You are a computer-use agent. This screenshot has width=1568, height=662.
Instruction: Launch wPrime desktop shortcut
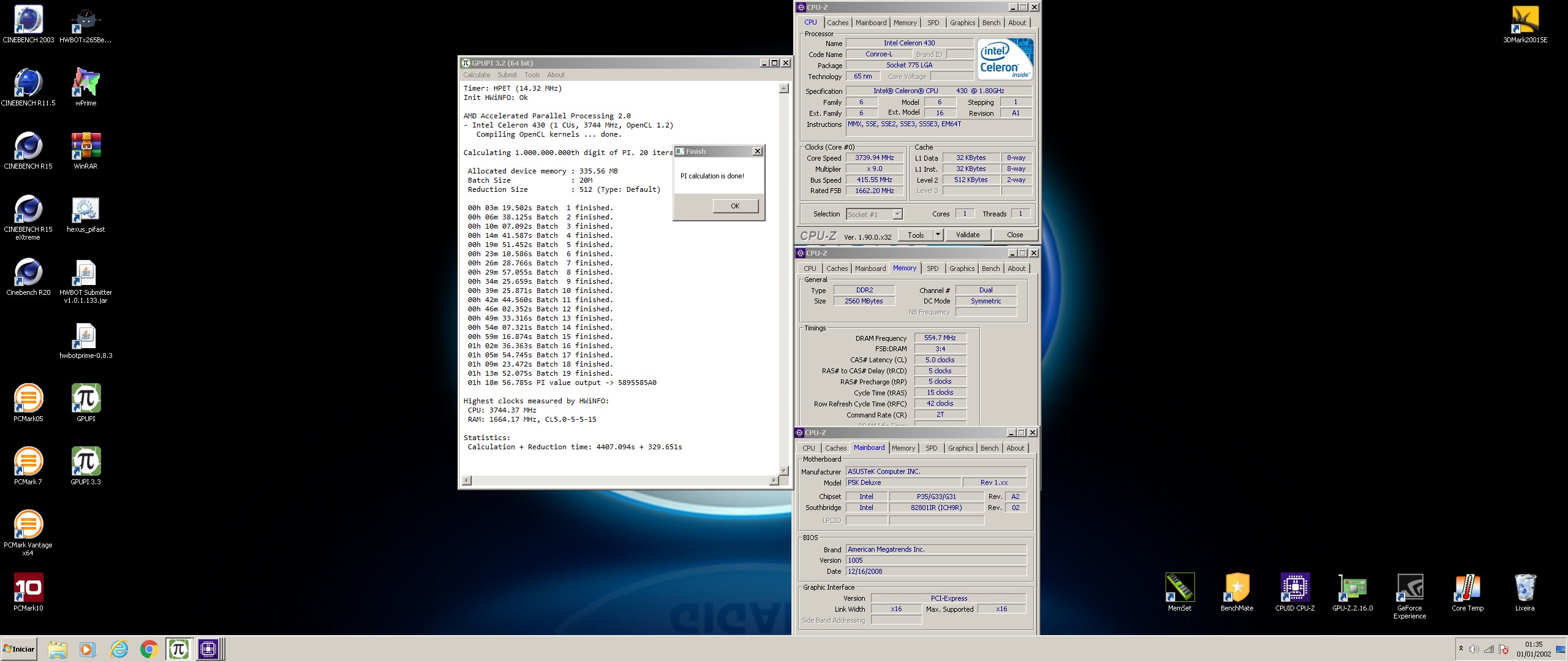pyautogui.click(x=86, y=88)
